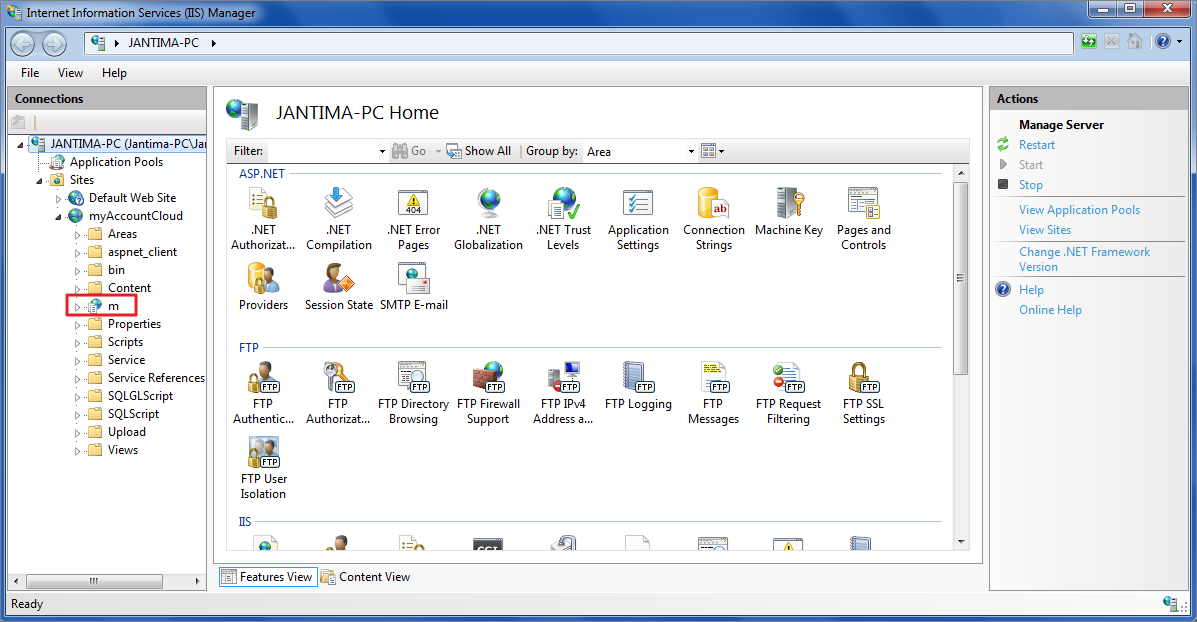Screen dimensions: 1197x622
Task: Select Application Pools in Connections tree
Action: click(116, 162)
